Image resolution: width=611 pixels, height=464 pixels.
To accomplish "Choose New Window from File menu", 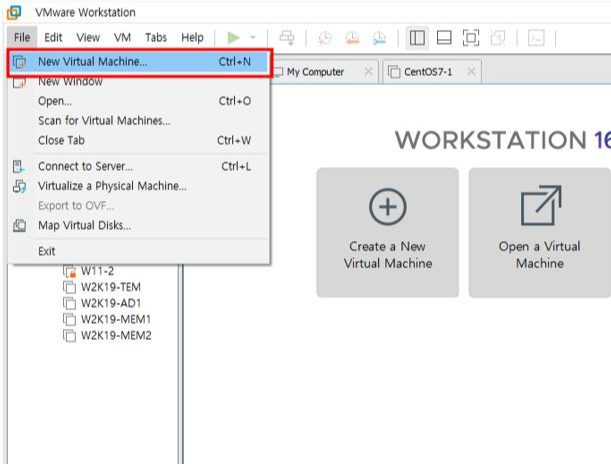I will [139, 81].
